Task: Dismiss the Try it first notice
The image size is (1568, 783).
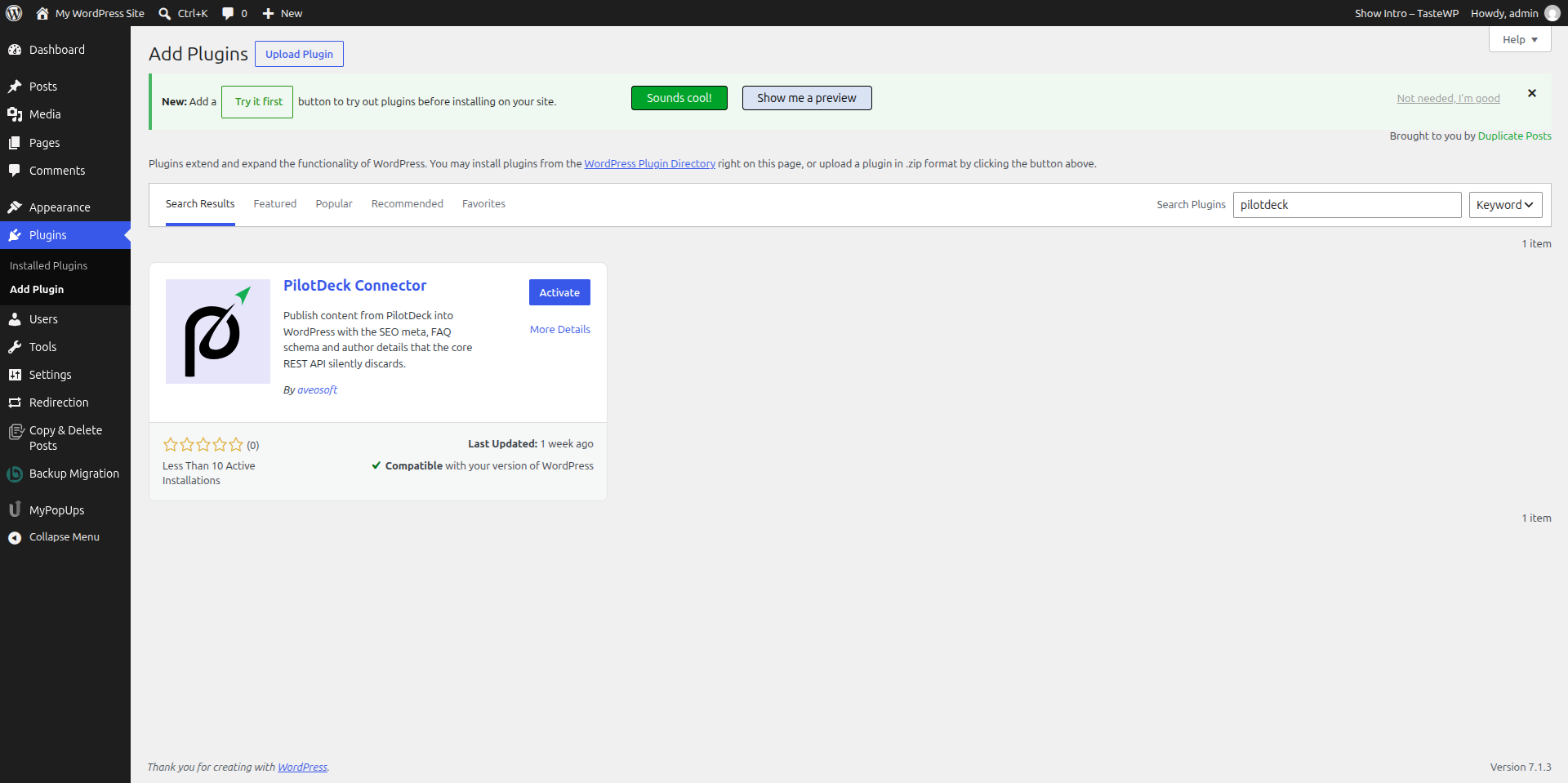Action: pos(1532,93)
